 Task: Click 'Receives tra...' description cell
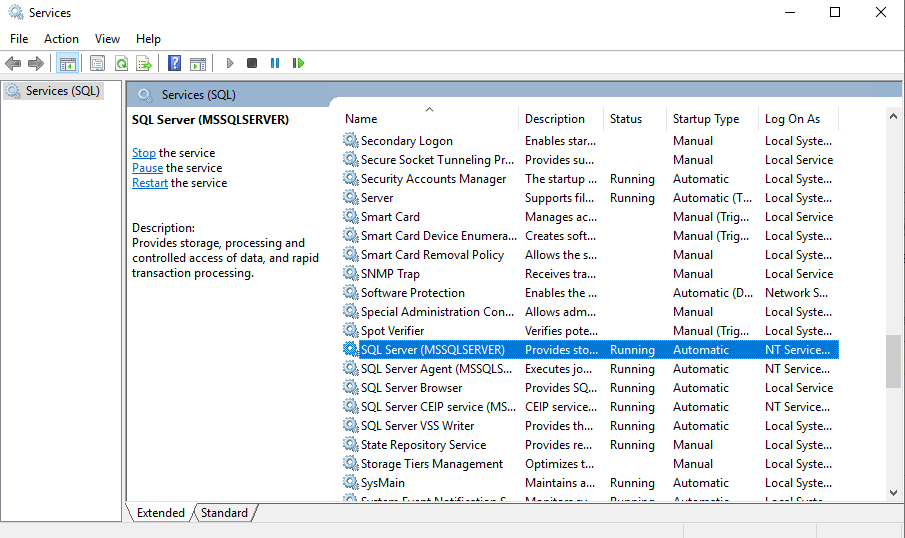click(x=560, y=274)
